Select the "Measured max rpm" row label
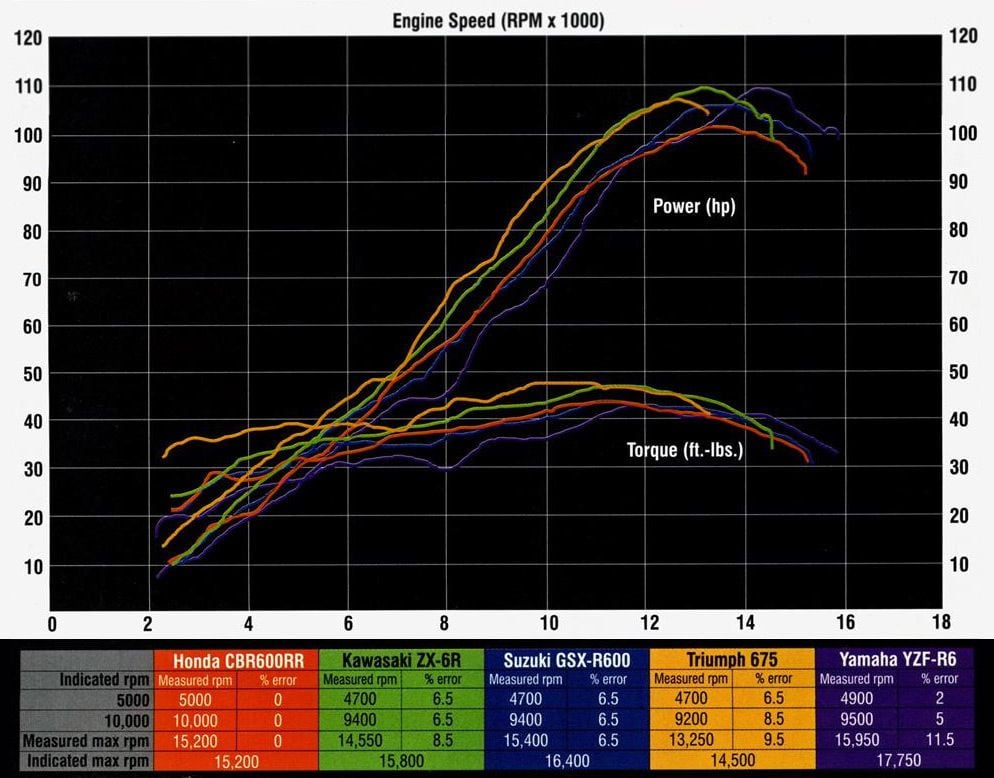The width and height of the screenshot is (994, 778). pos(86,741)
